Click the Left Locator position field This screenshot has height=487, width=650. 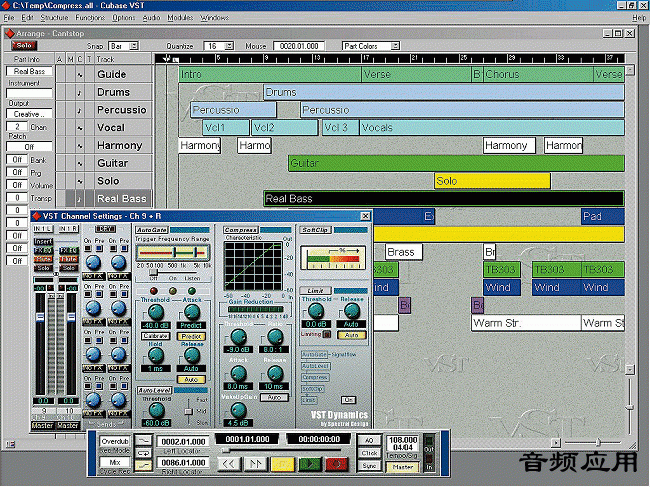183,442
